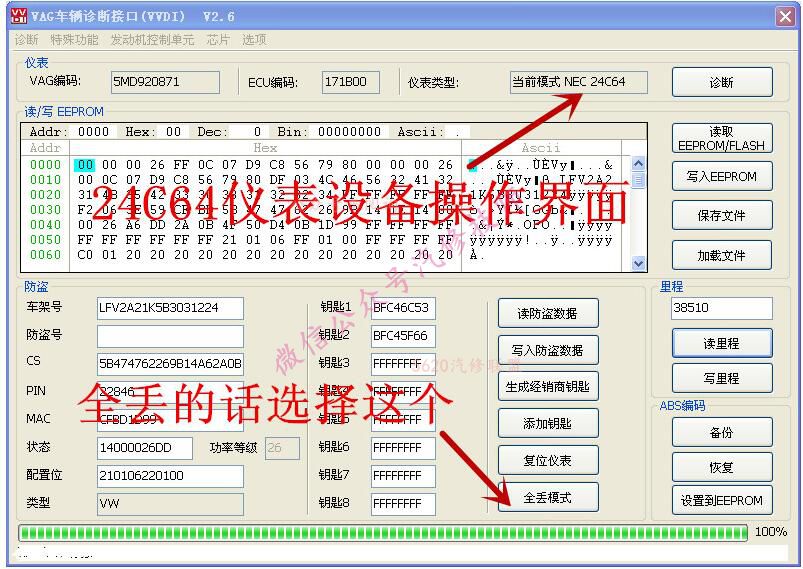The width and height of the screenshot is (803, 569).
Task: Click 保存文件 button
Action: (x=722, y=215)
